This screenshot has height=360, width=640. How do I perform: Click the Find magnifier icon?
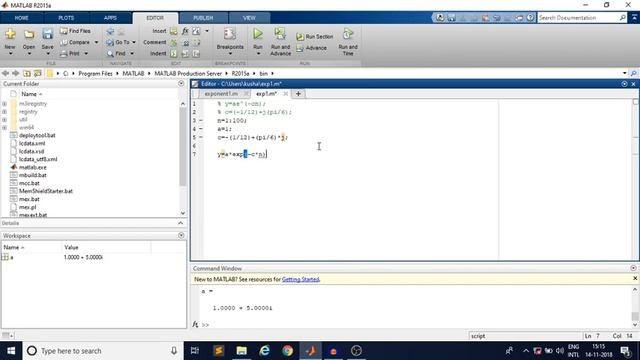(110, 53)
